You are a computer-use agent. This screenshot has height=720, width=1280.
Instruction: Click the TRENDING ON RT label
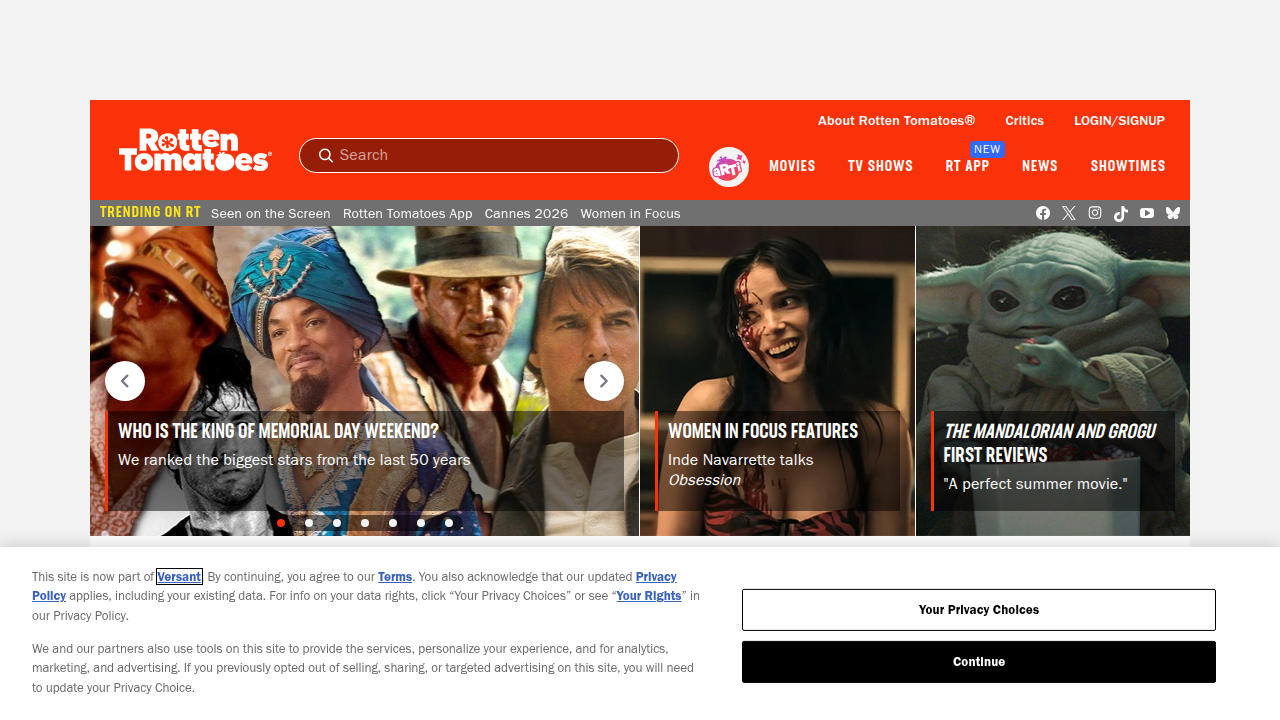150,212
